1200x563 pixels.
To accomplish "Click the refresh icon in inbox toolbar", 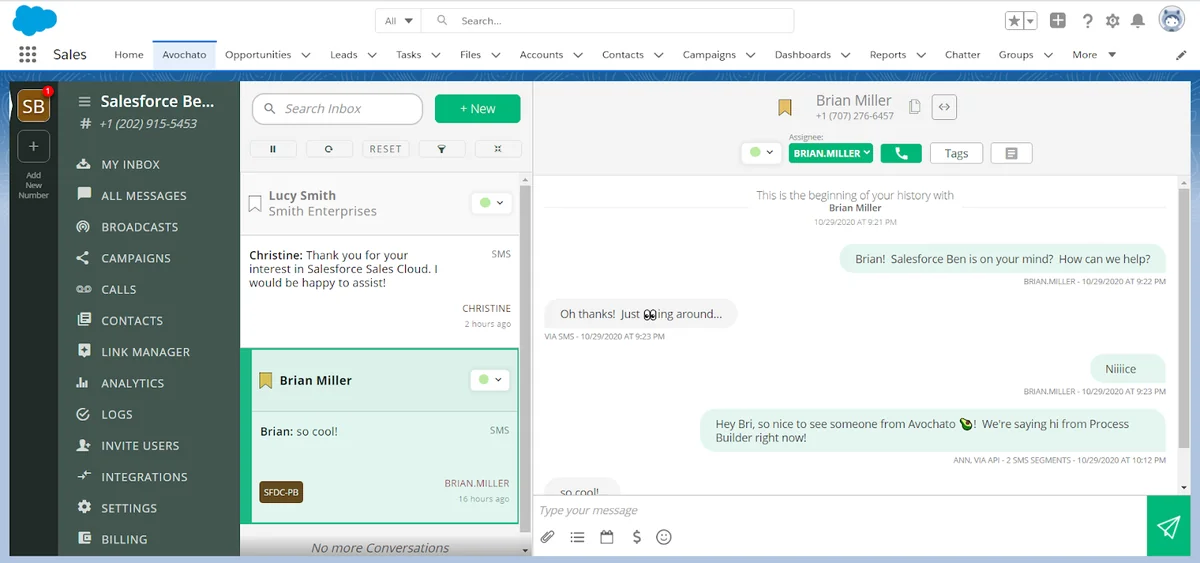I will pyautogui.click(x=329, y=149).
